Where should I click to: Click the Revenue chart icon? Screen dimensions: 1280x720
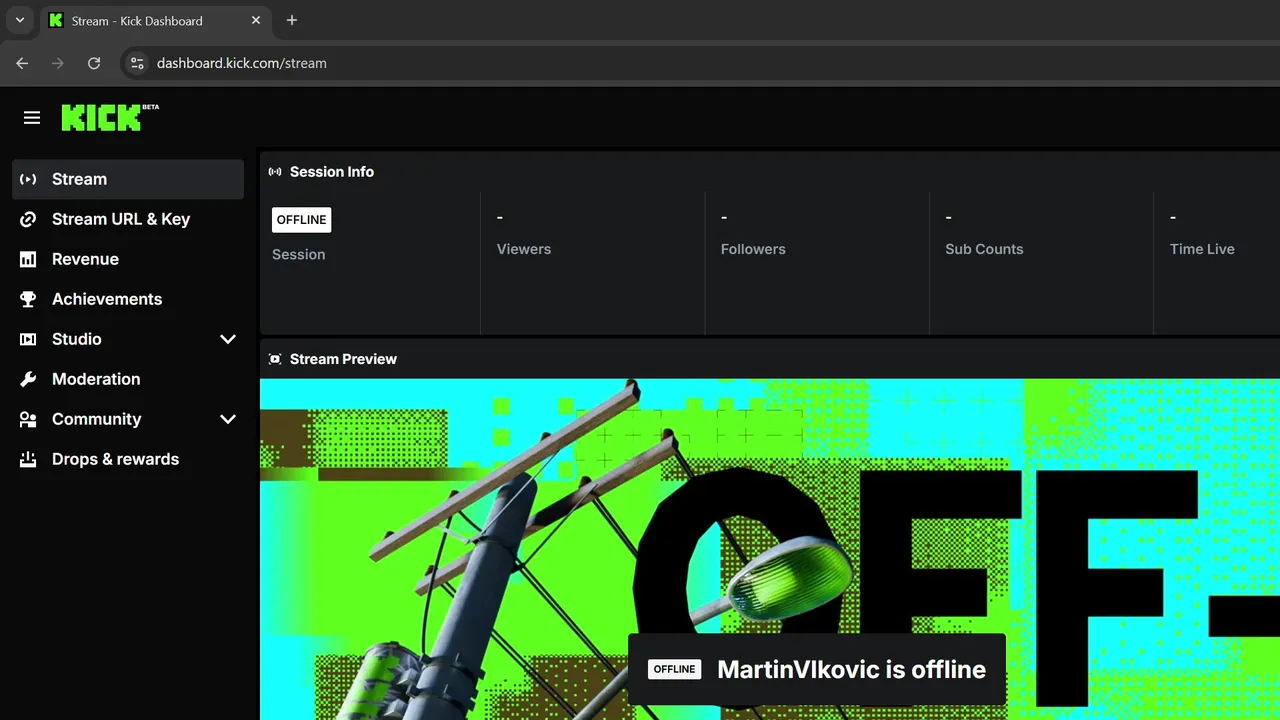point(28,259)
